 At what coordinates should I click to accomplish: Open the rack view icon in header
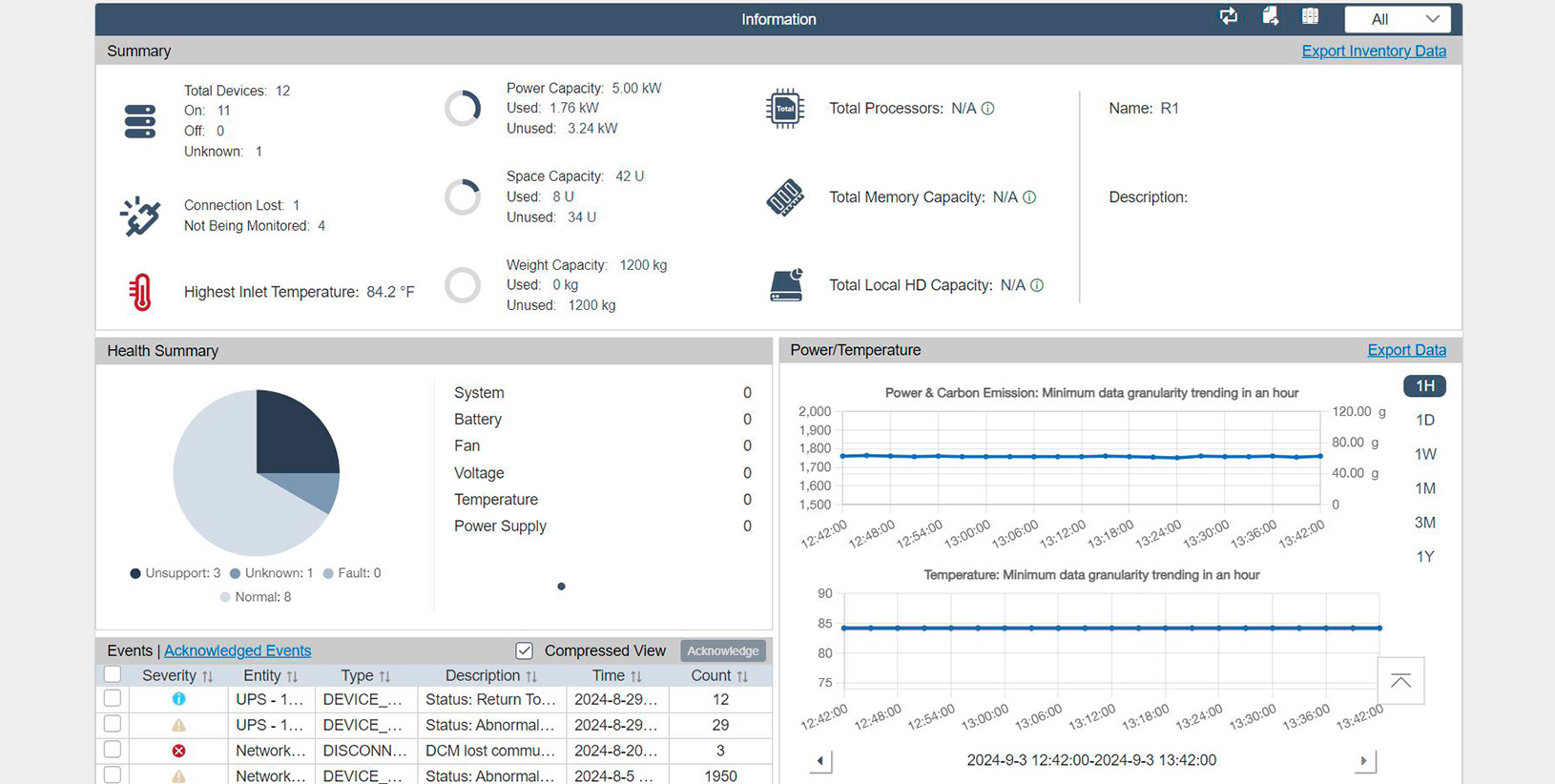click(x=1310, y=16)
